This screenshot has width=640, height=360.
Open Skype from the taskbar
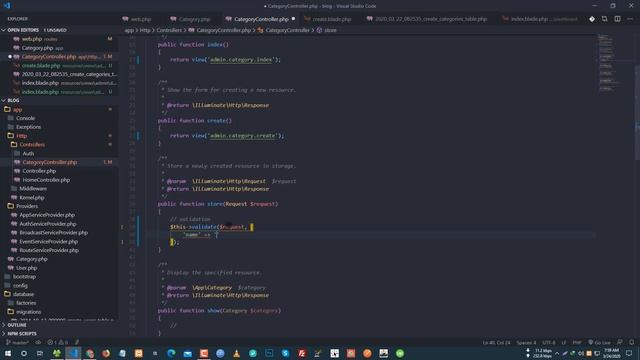click(285, 353)
